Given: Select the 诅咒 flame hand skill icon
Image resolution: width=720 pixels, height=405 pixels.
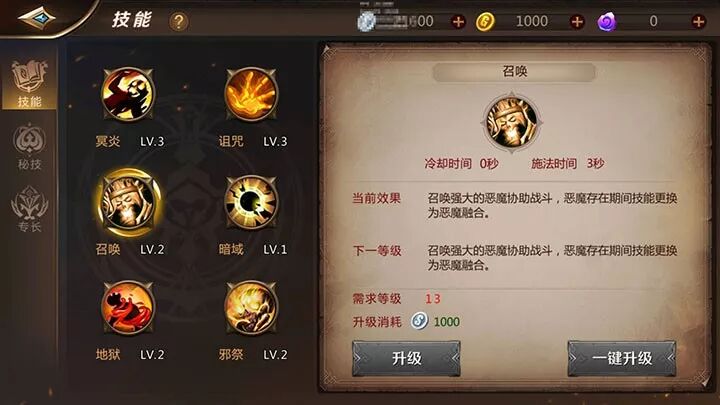Looking at the screenshot, I should (251, 95).
